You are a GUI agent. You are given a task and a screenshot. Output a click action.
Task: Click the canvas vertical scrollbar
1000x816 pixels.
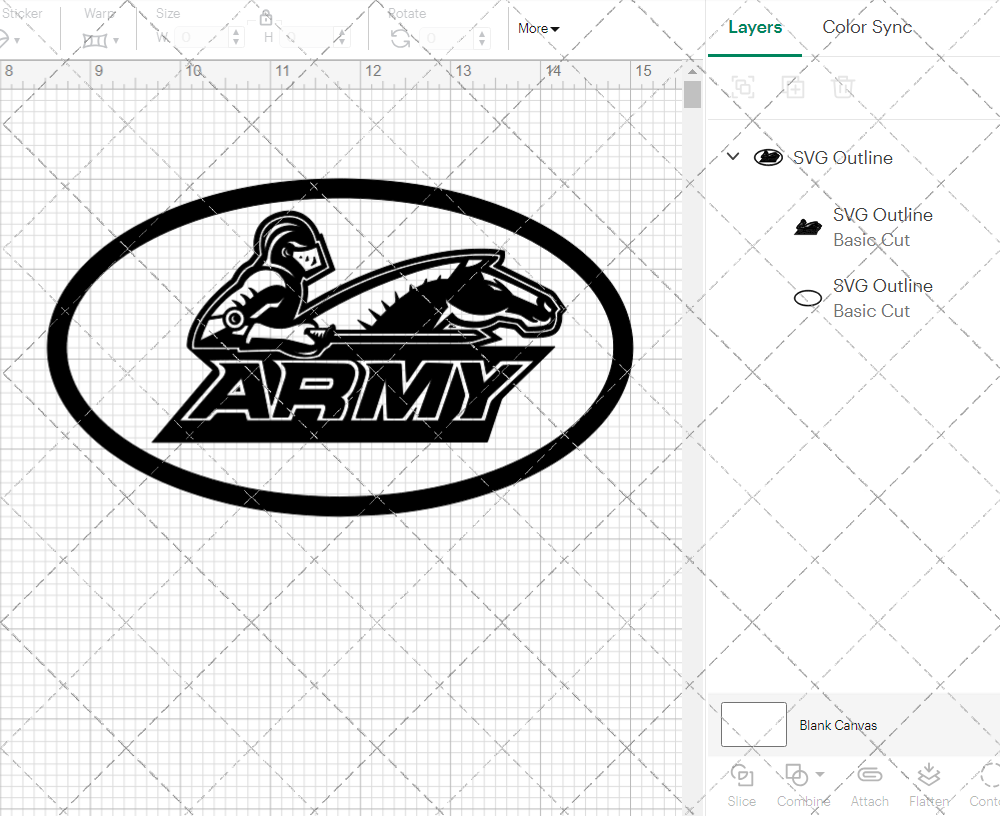(x=690, y=93)
